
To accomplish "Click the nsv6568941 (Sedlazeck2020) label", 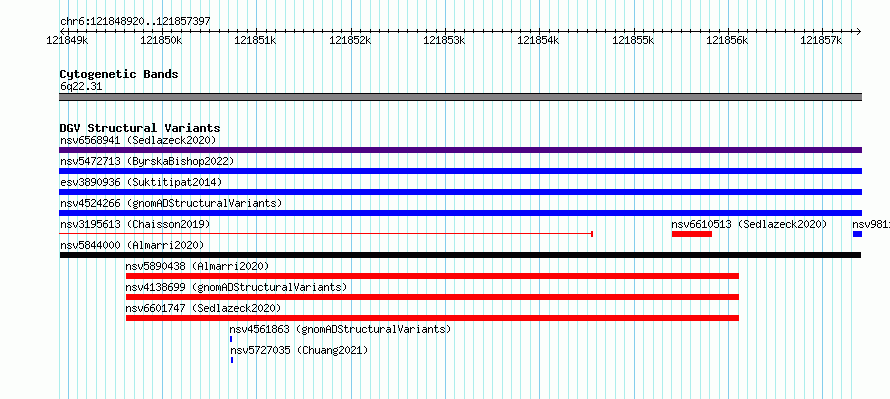I will [138, 140].
